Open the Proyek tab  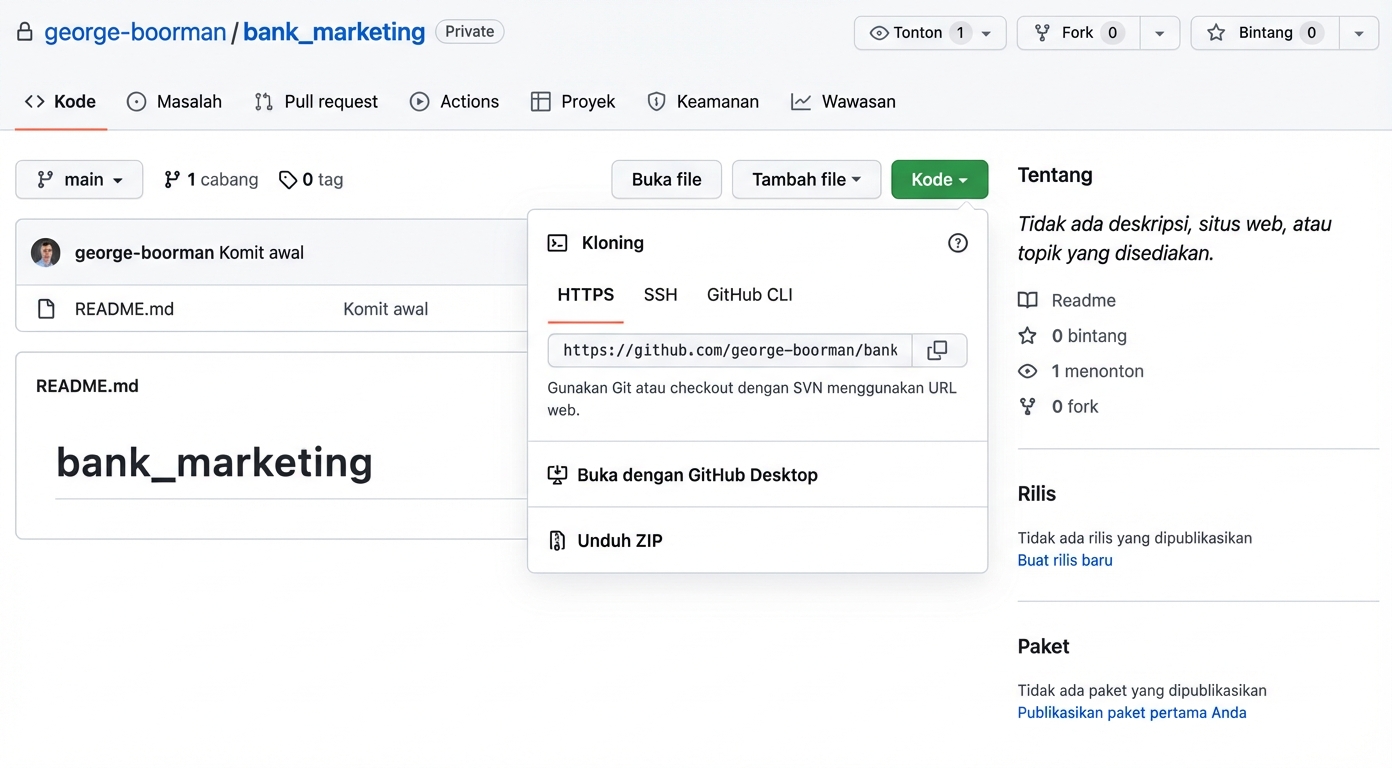coord(573,102)
